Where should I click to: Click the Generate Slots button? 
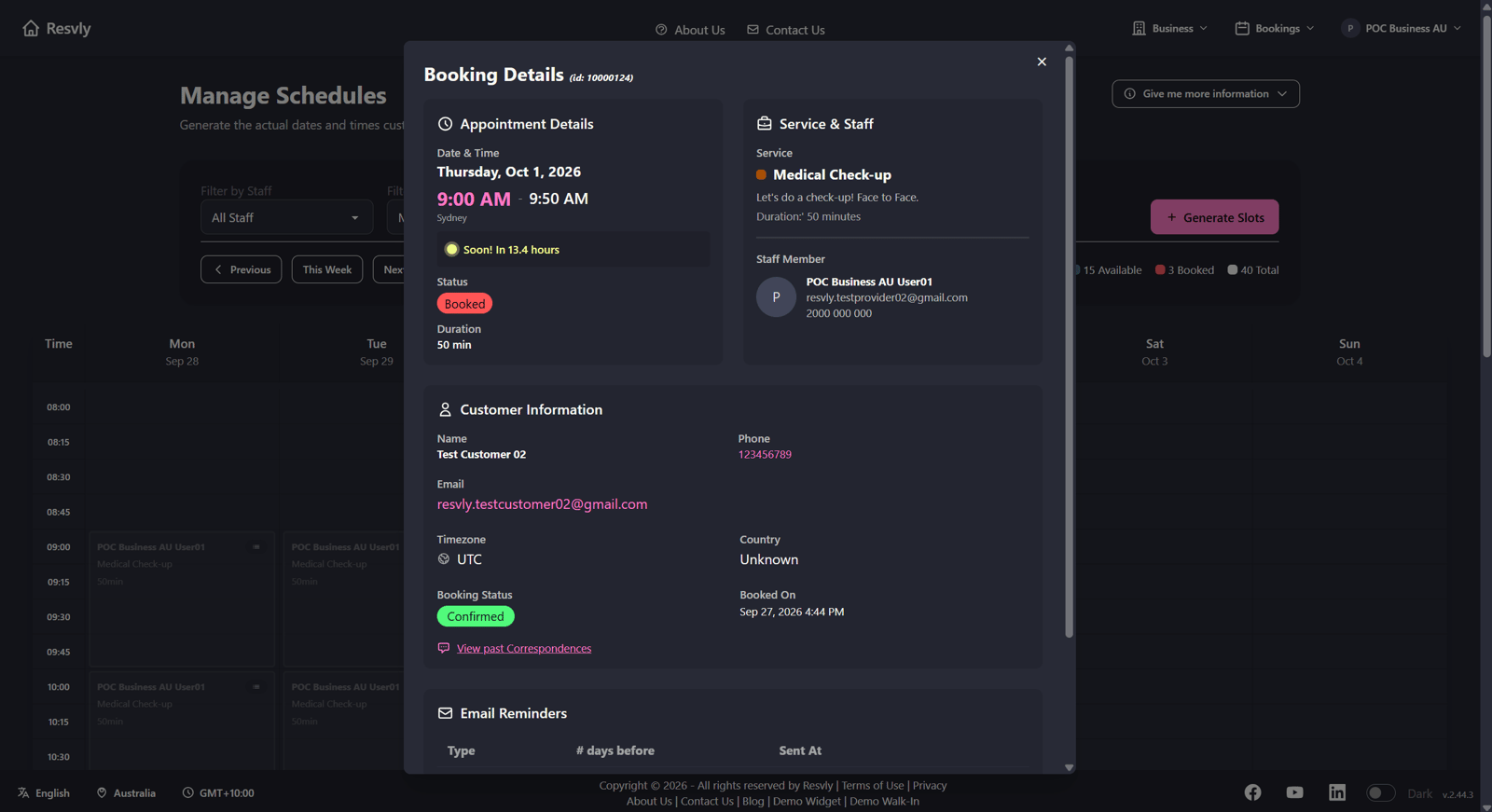click(x=1214, y=217)
